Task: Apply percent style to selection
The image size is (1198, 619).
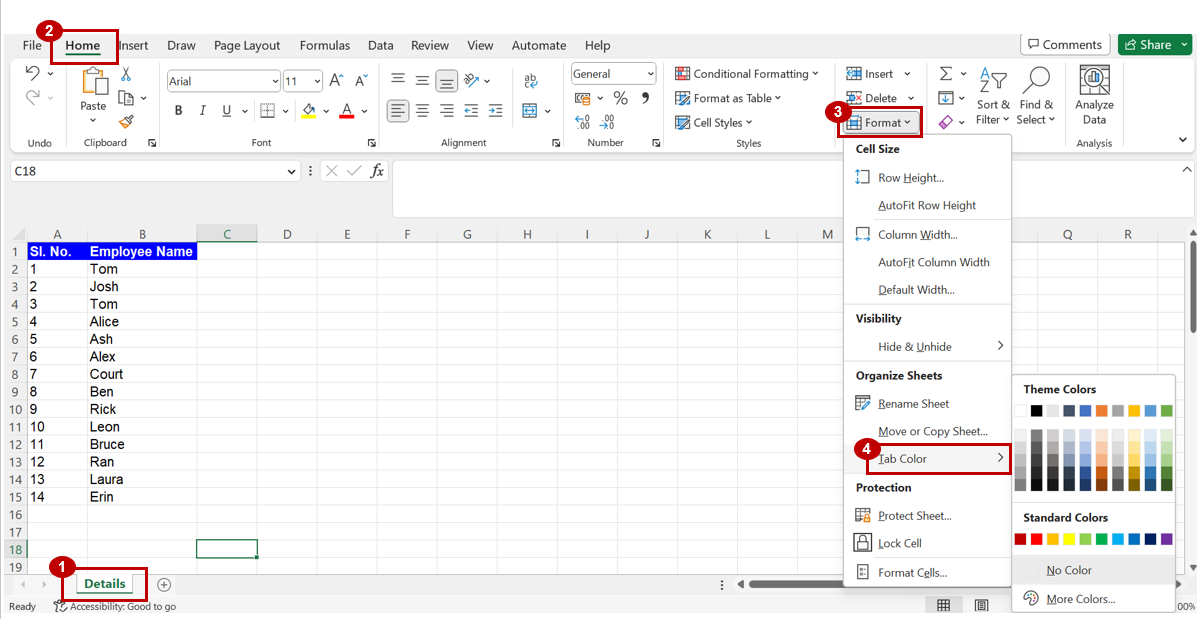Action: point(620,97)
